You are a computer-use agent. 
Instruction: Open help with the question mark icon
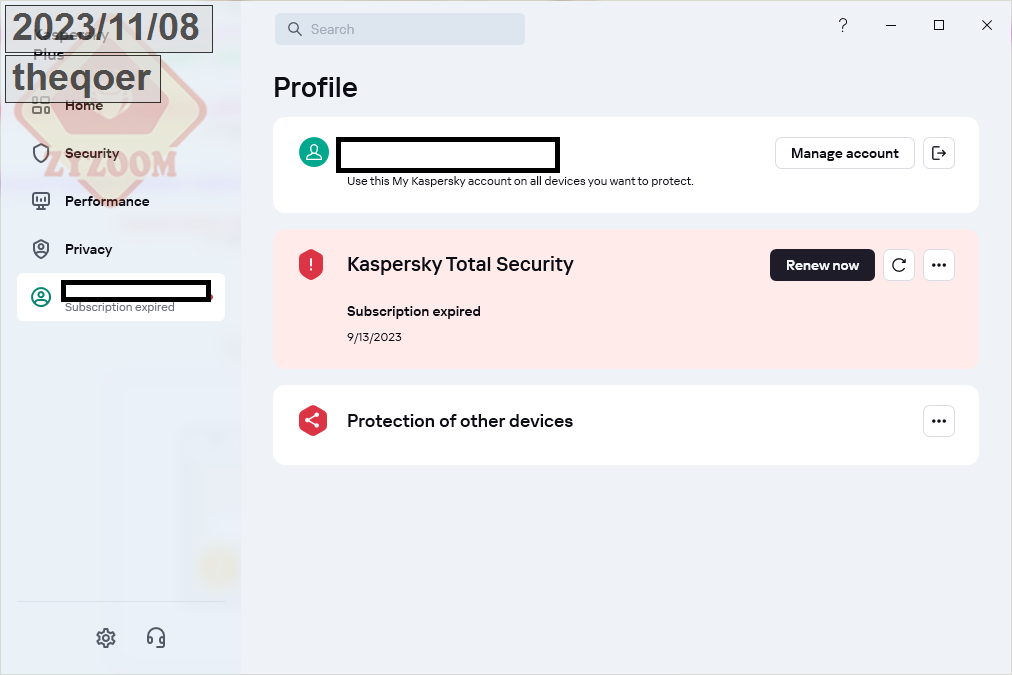[843, 25]
